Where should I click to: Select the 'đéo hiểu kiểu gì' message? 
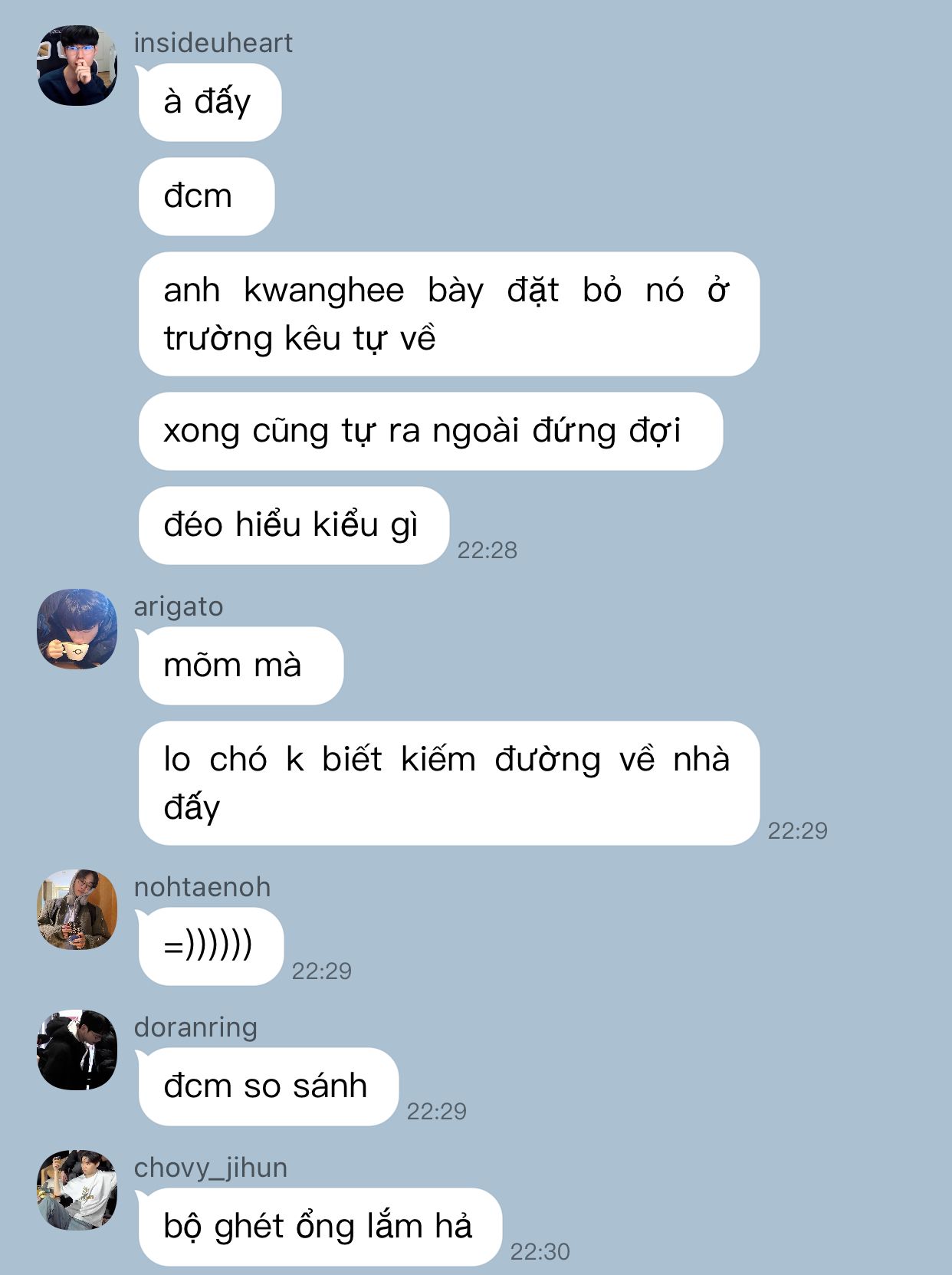pos(294,525)
